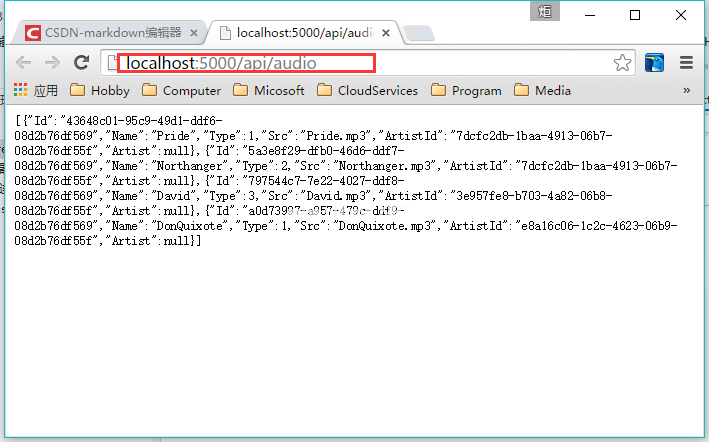Image resolution: width=709 pixels, height=442 pixels.
Task: Open the Program bookmarks folder
Action: (x=465, y=90)
